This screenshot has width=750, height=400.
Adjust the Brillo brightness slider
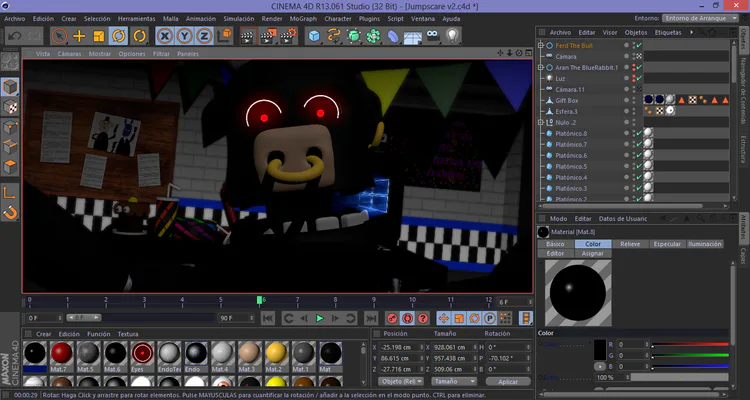click(679, 378)
